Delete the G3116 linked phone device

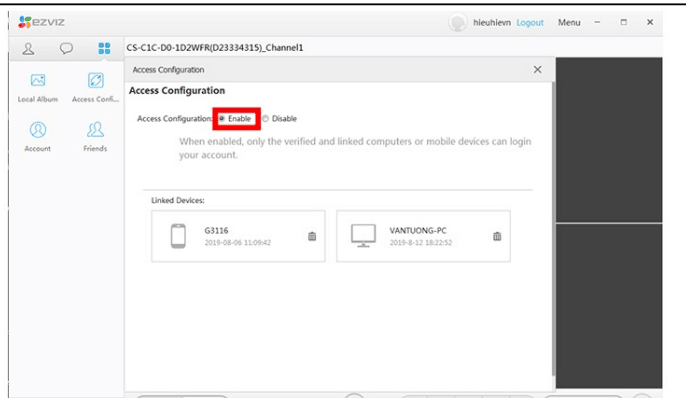pos(312,236)
